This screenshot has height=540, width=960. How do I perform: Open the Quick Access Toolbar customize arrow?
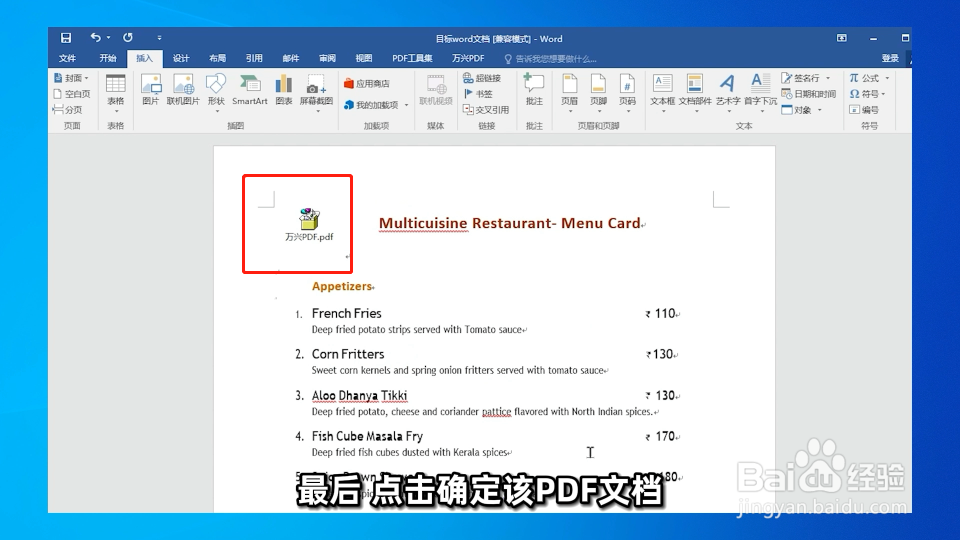click(x=159, y=38)
